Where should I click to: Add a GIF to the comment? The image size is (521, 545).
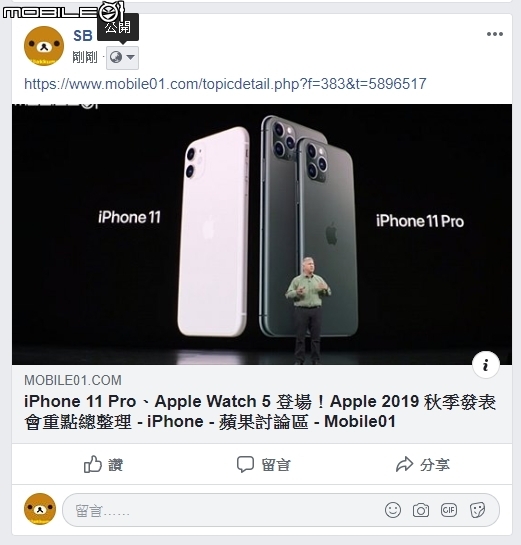pyautogui.click(x=449, y=510)
